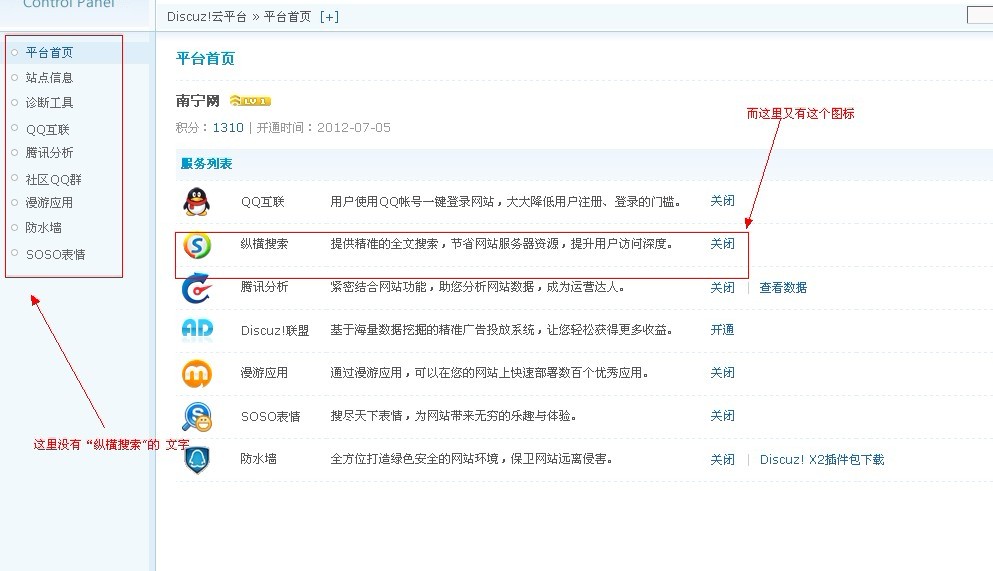This screenshot has width=993, height=571.
Task: Click the 南宁网 site name
Action: tap(198, 101)
